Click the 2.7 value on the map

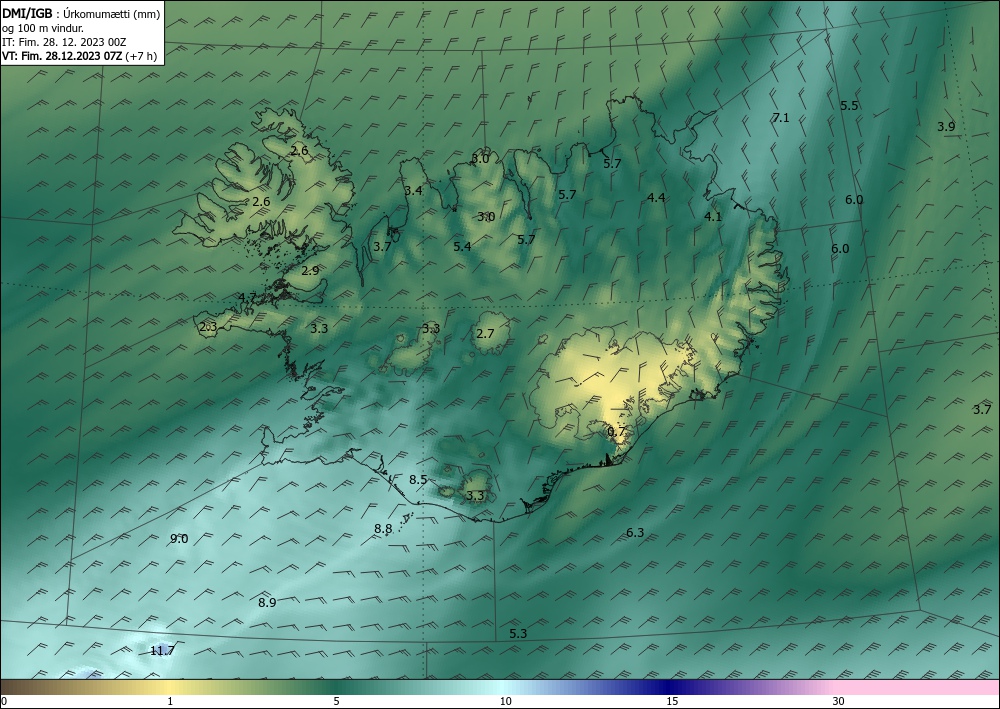click(x=485, y=333)
